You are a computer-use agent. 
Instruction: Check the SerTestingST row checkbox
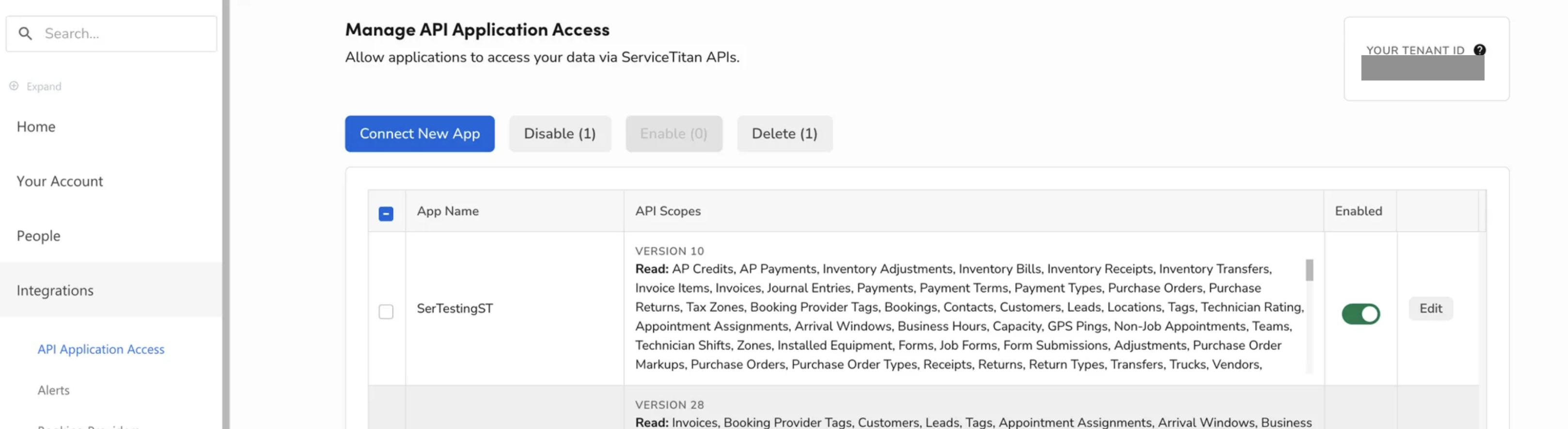pyautogui.click(x=386, y=311)
